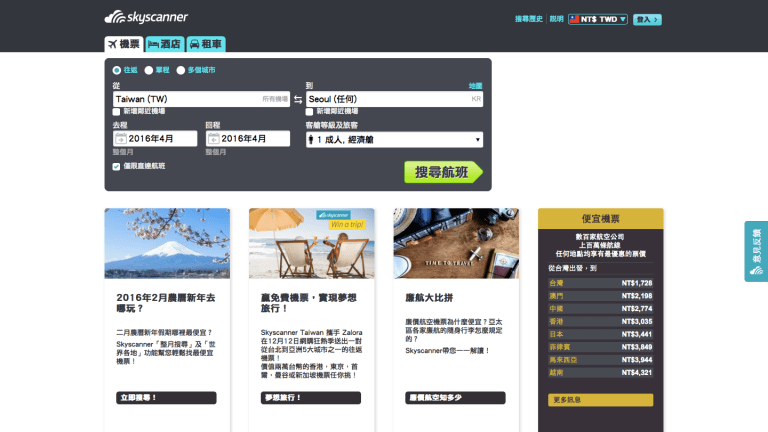
Task: Click departure date field 2016年4月
Action: pyautogui.click(x=155, y=139)
